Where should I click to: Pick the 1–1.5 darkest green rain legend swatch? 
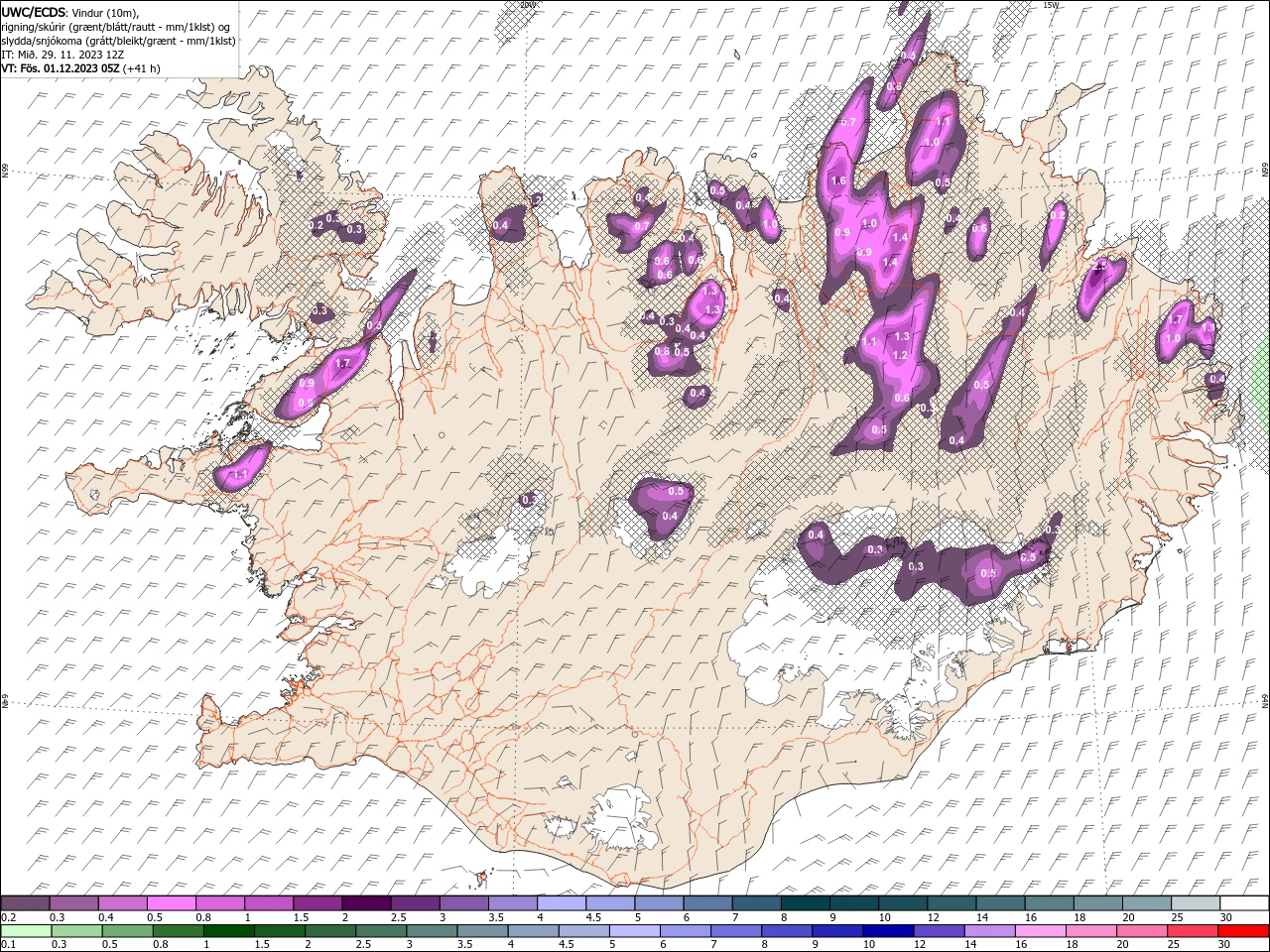[228, 931]
